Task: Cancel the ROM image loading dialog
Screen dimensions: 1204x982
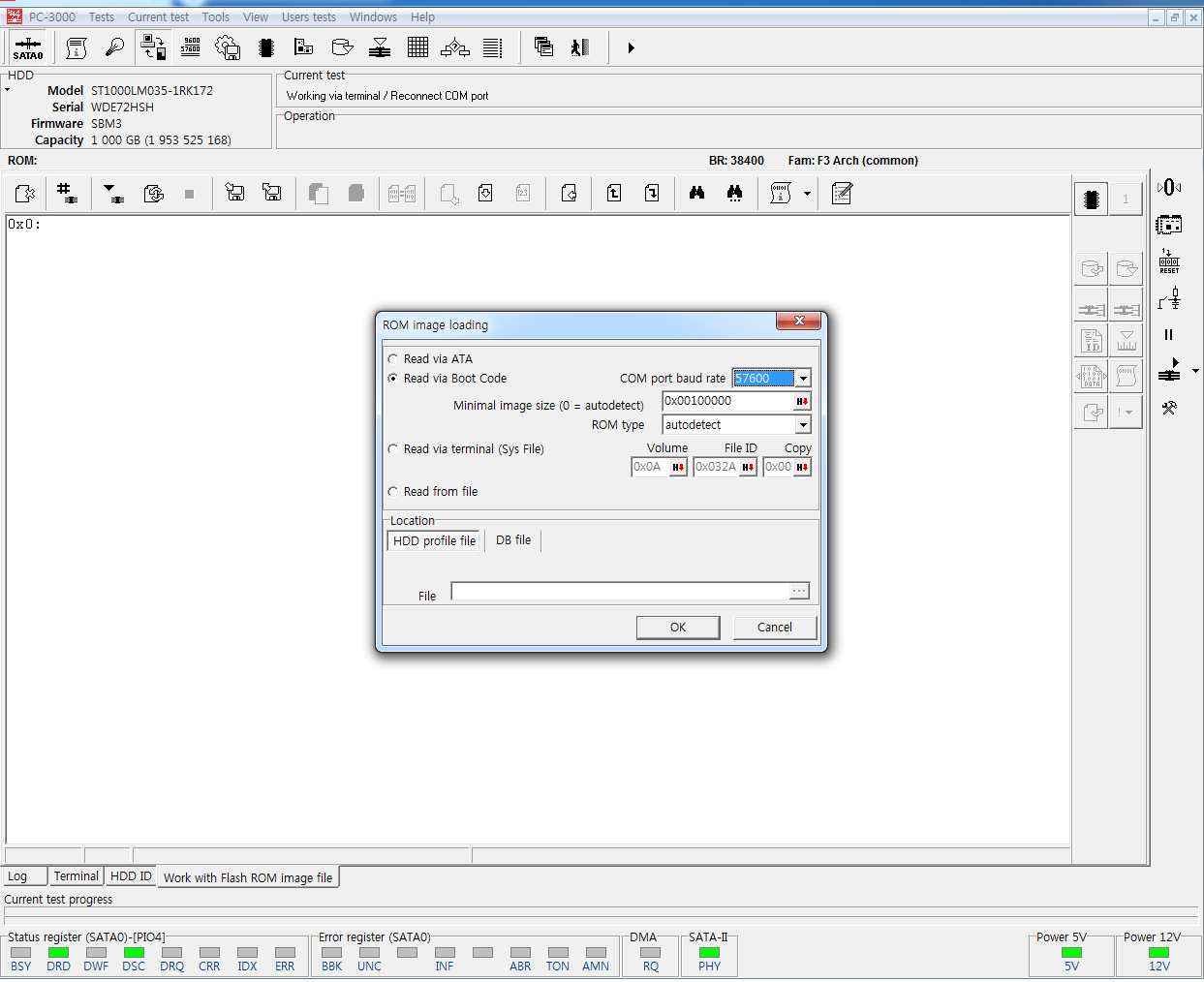Action: click(x=774, y=628)
